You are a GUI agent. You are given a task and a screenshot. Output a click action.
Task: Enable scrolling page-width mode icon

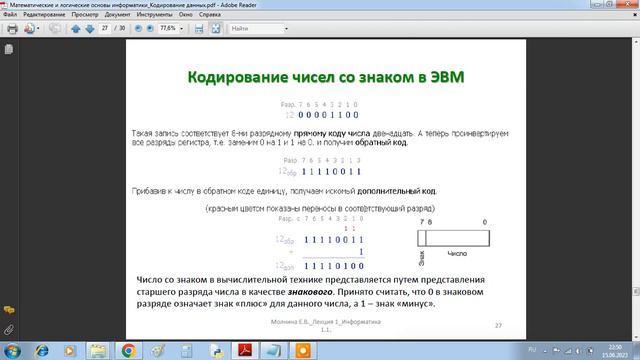coord(199,29)
